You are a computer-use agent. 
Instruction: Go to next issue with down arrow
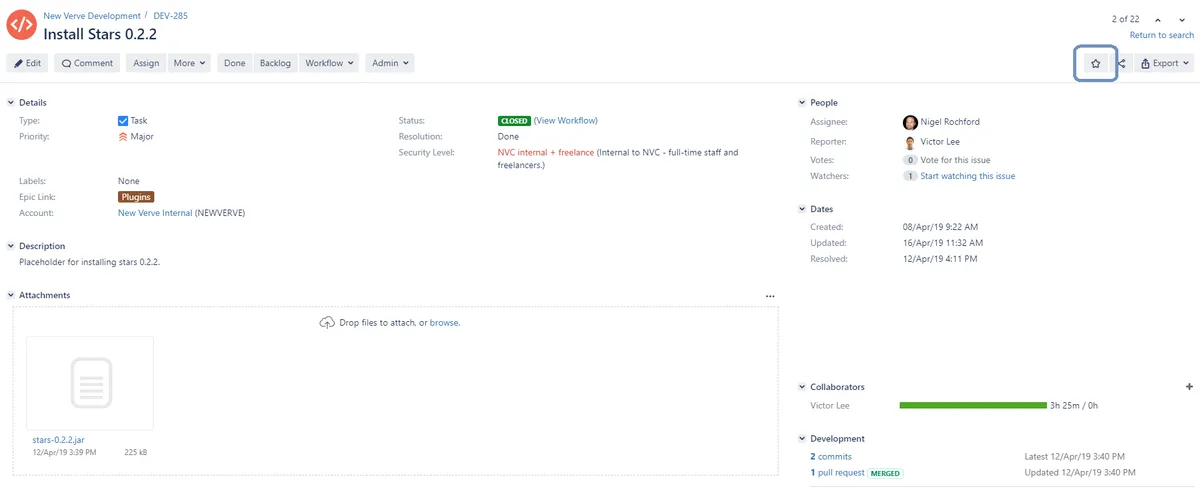1183,19
